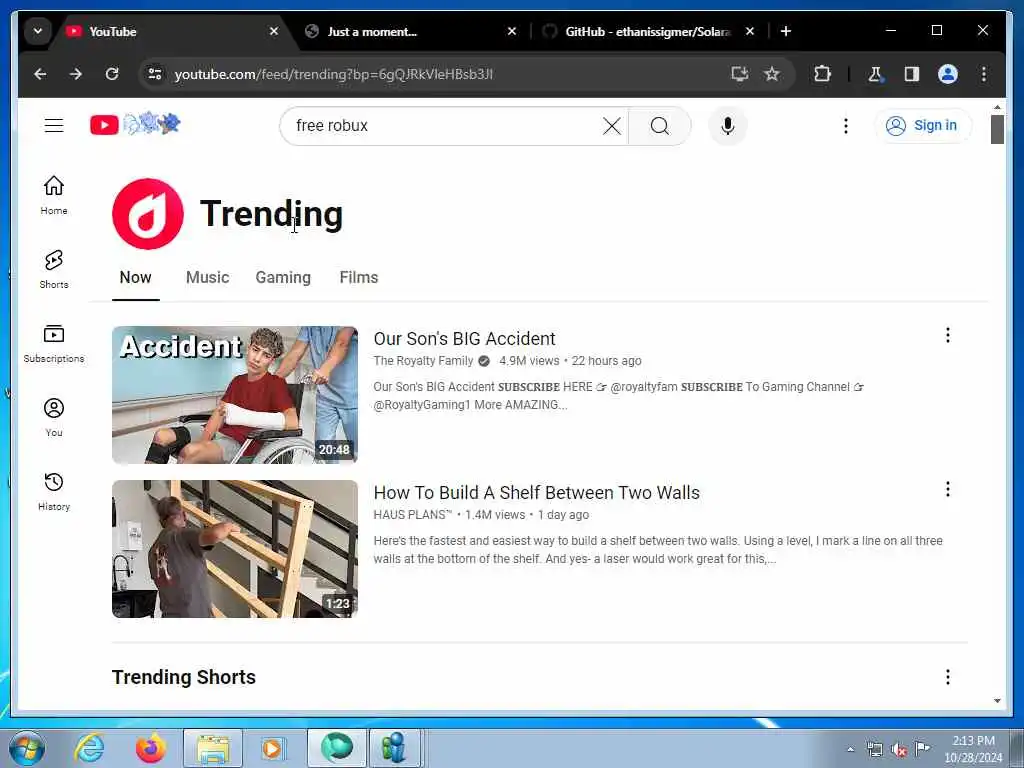Open the browser extensions puzzle icon
Viewport: 1024px width, 768px height.
point(822,74)
